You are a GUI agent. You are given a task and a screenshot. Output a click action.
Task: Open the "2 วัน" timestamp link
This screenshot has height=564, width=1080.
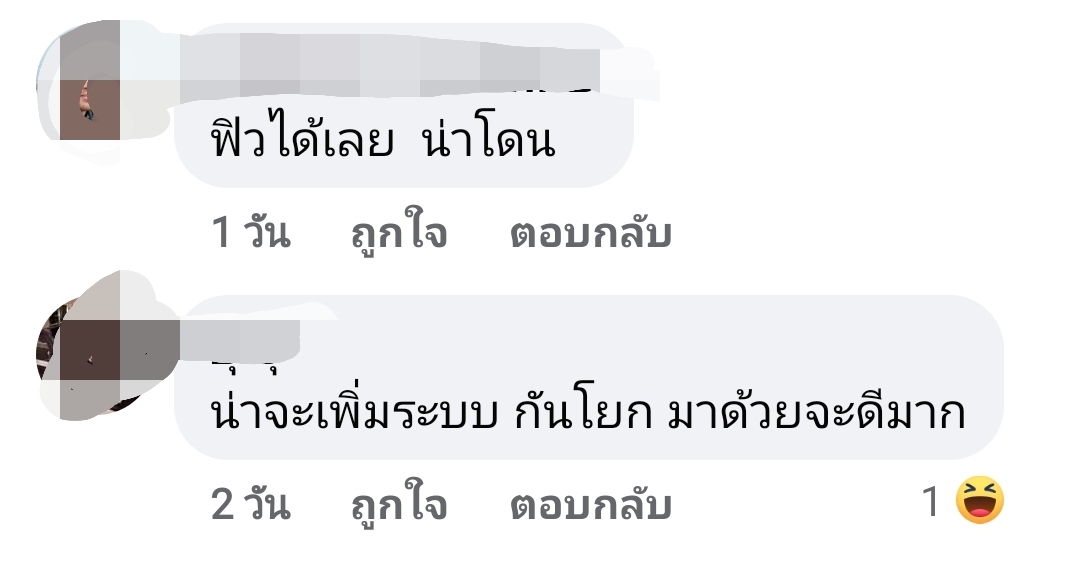click(x=251, y=504)
